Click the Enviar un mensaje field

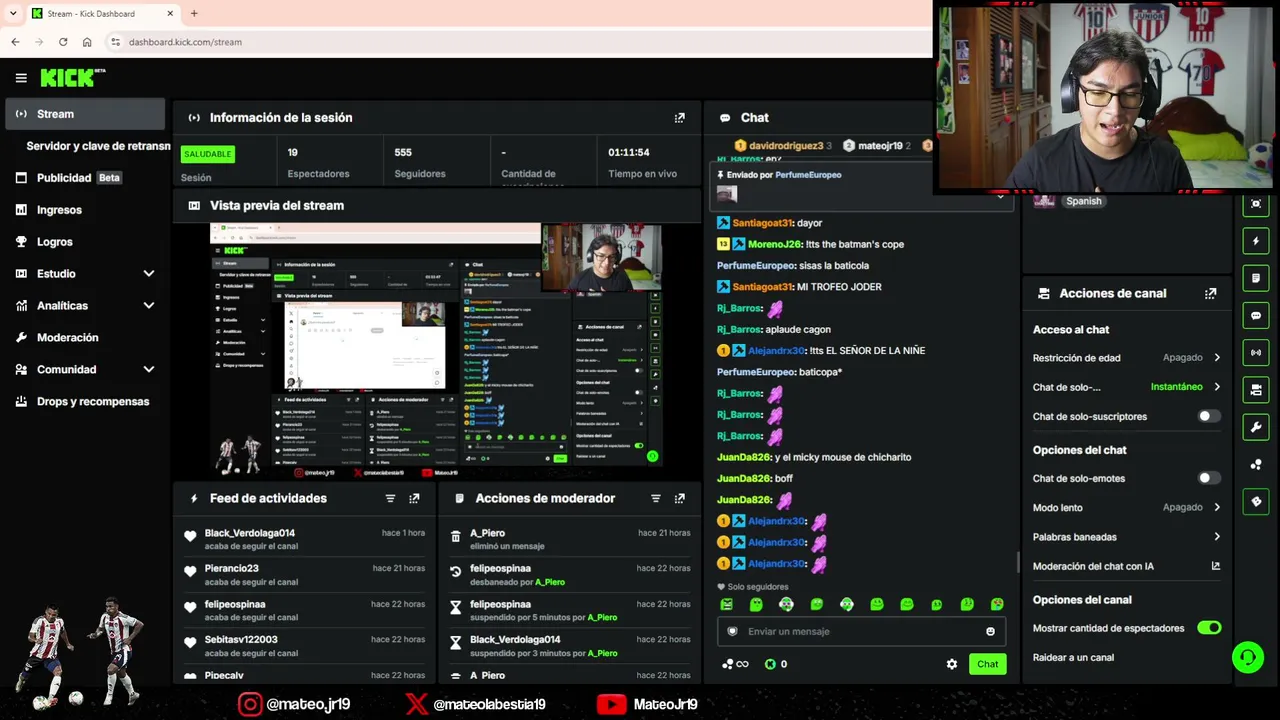point(860,631)
